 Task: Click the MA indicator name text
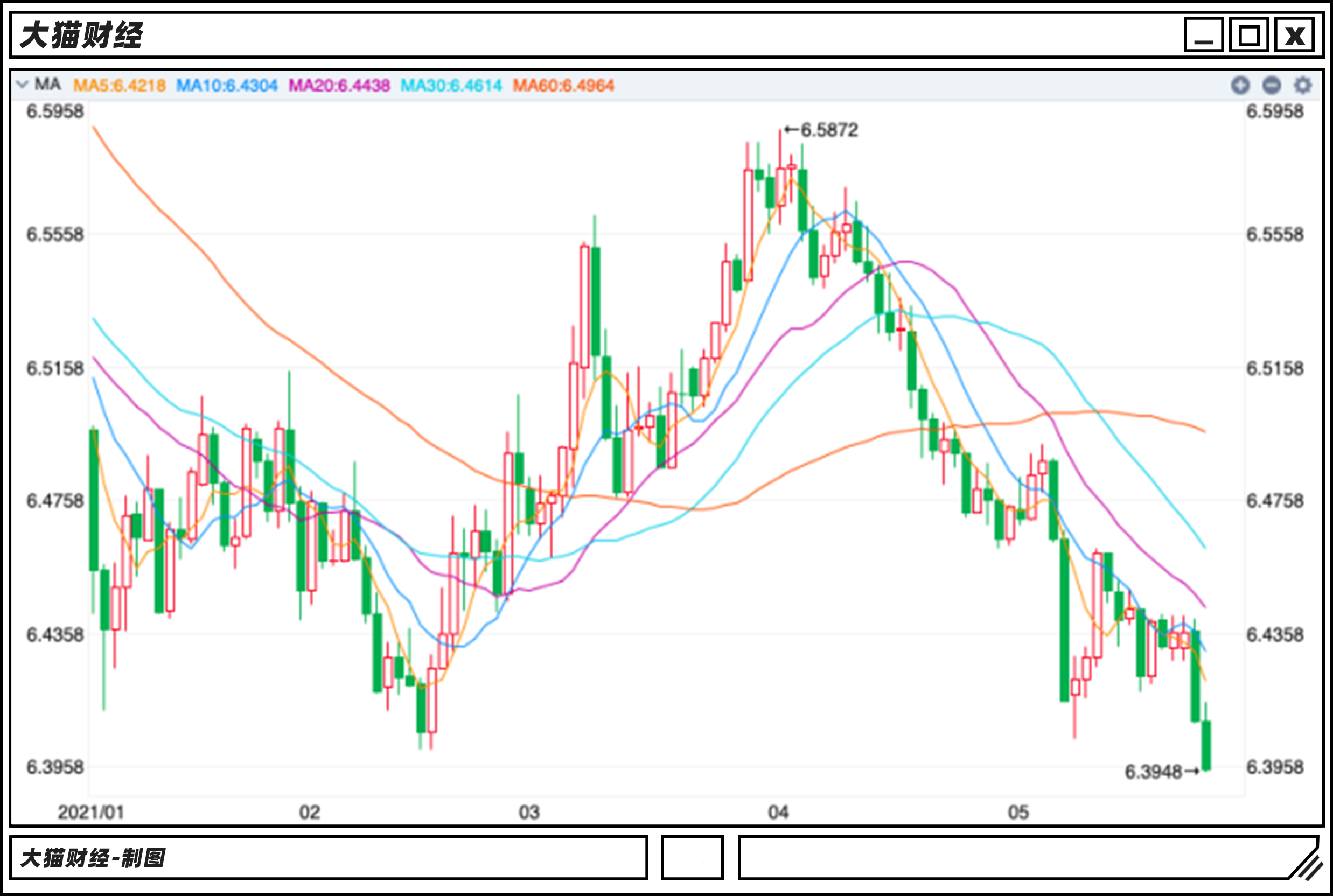coord(47,85)
